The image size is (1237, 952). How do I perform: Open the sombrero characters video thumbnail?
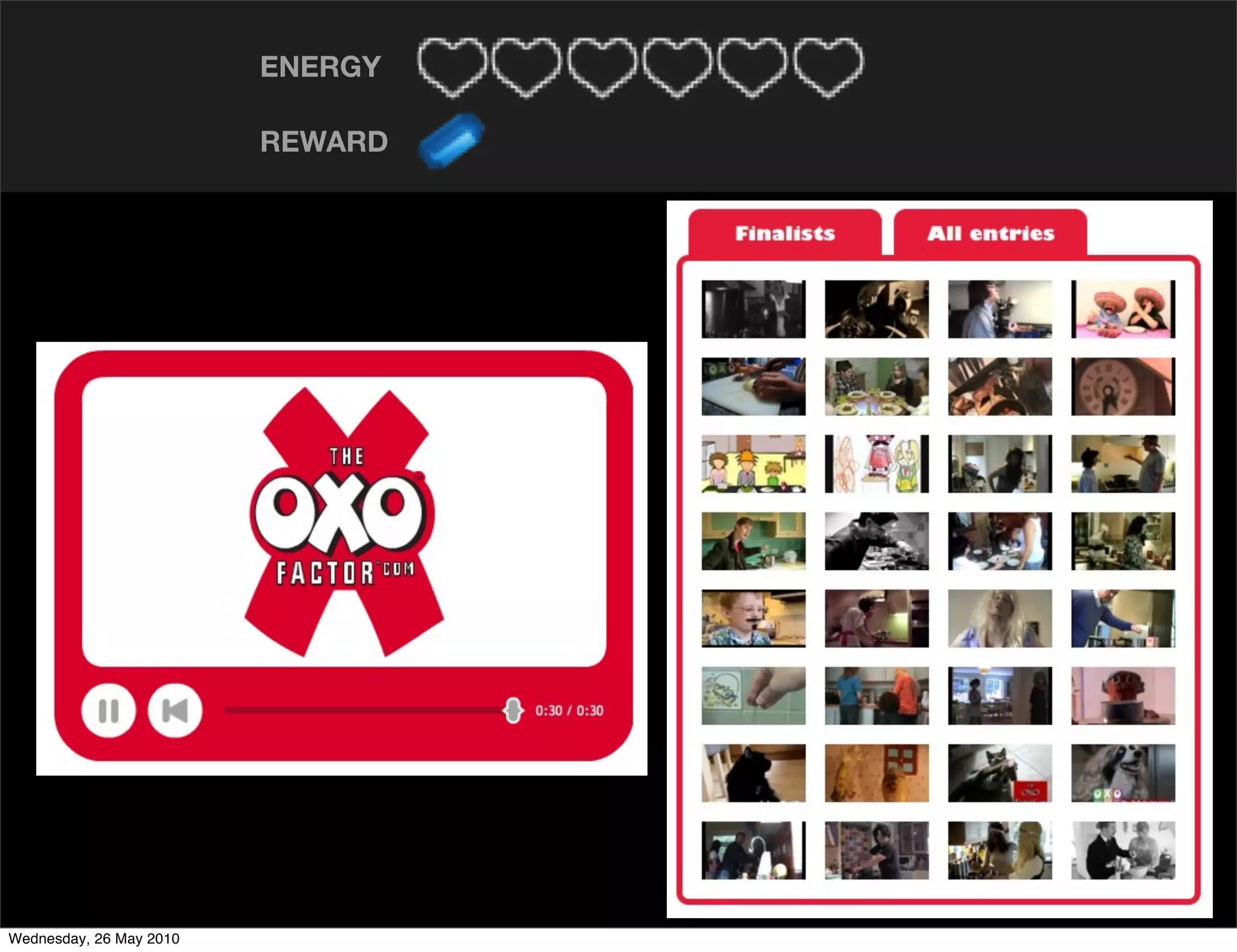point(1123,309)
